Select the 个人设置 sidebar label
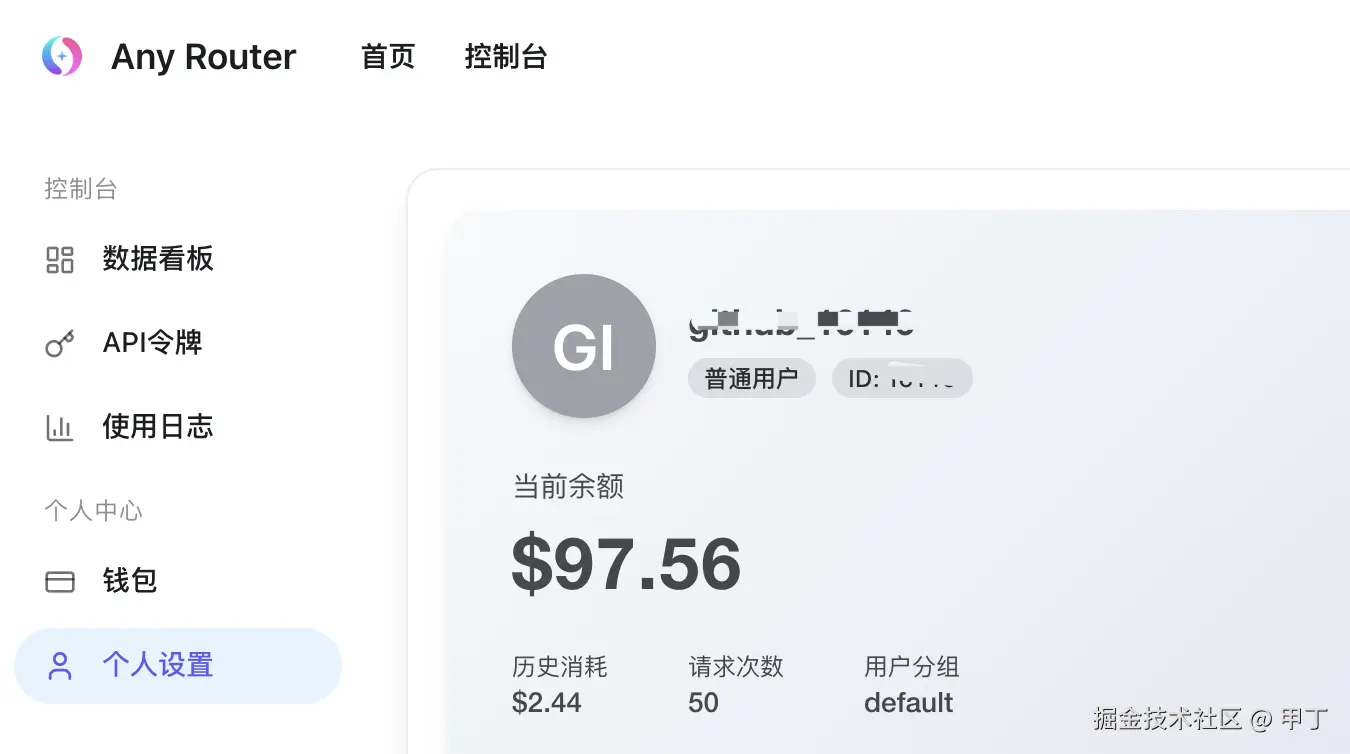1350x754 pixels. [158, 665]
